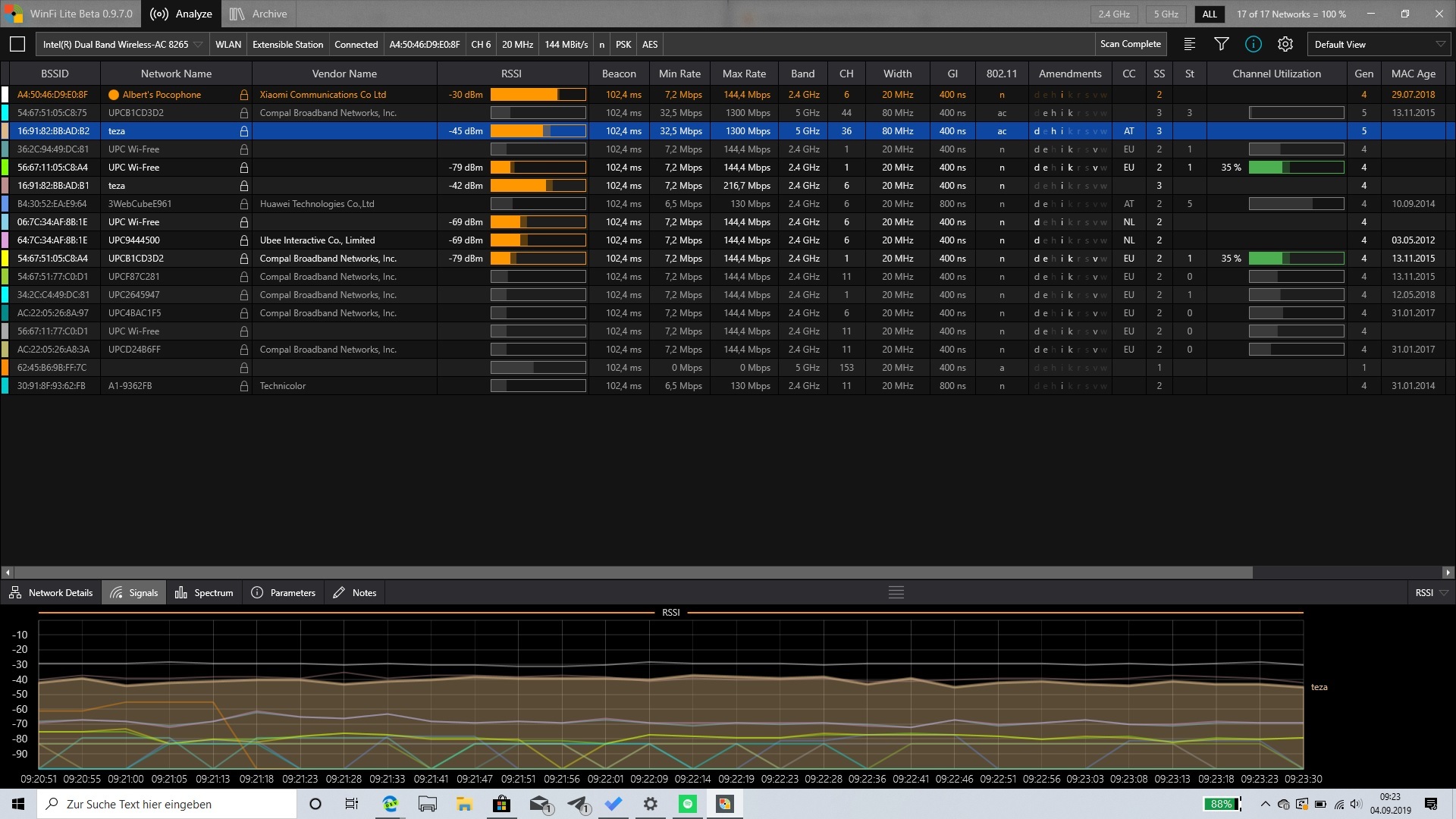Click lock icon on teza selected row
Screen dimensions: 1456x819
coord(243,131)
